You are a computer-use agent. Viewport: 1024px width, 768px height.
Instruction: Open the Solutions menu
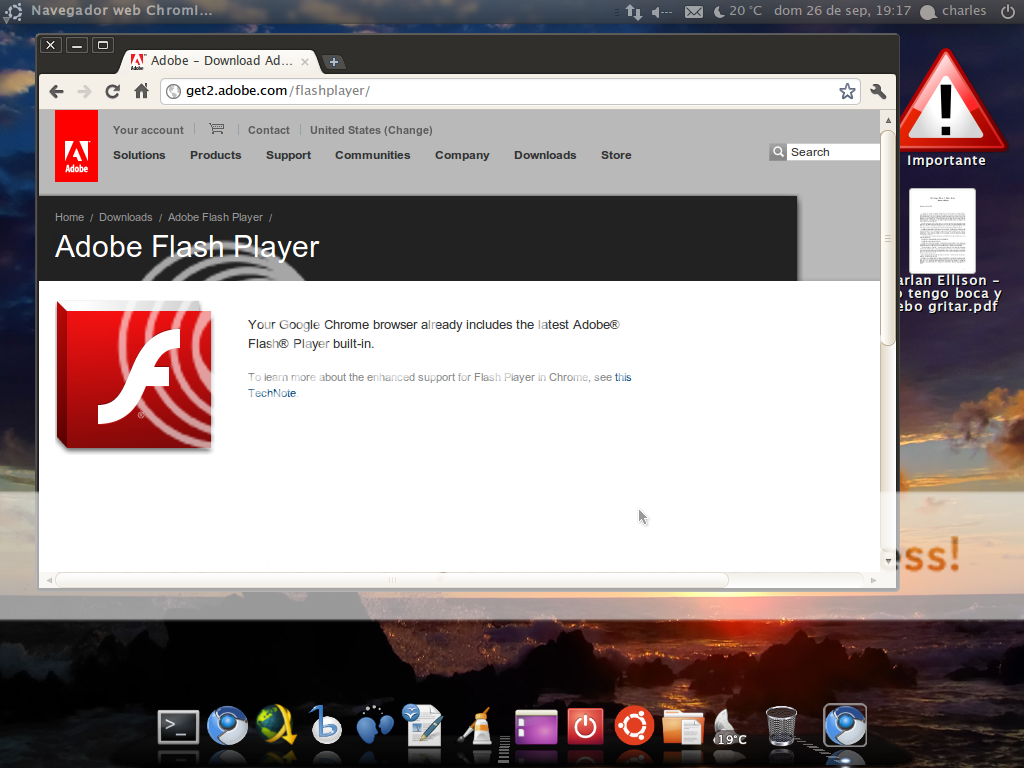[139, 155]
